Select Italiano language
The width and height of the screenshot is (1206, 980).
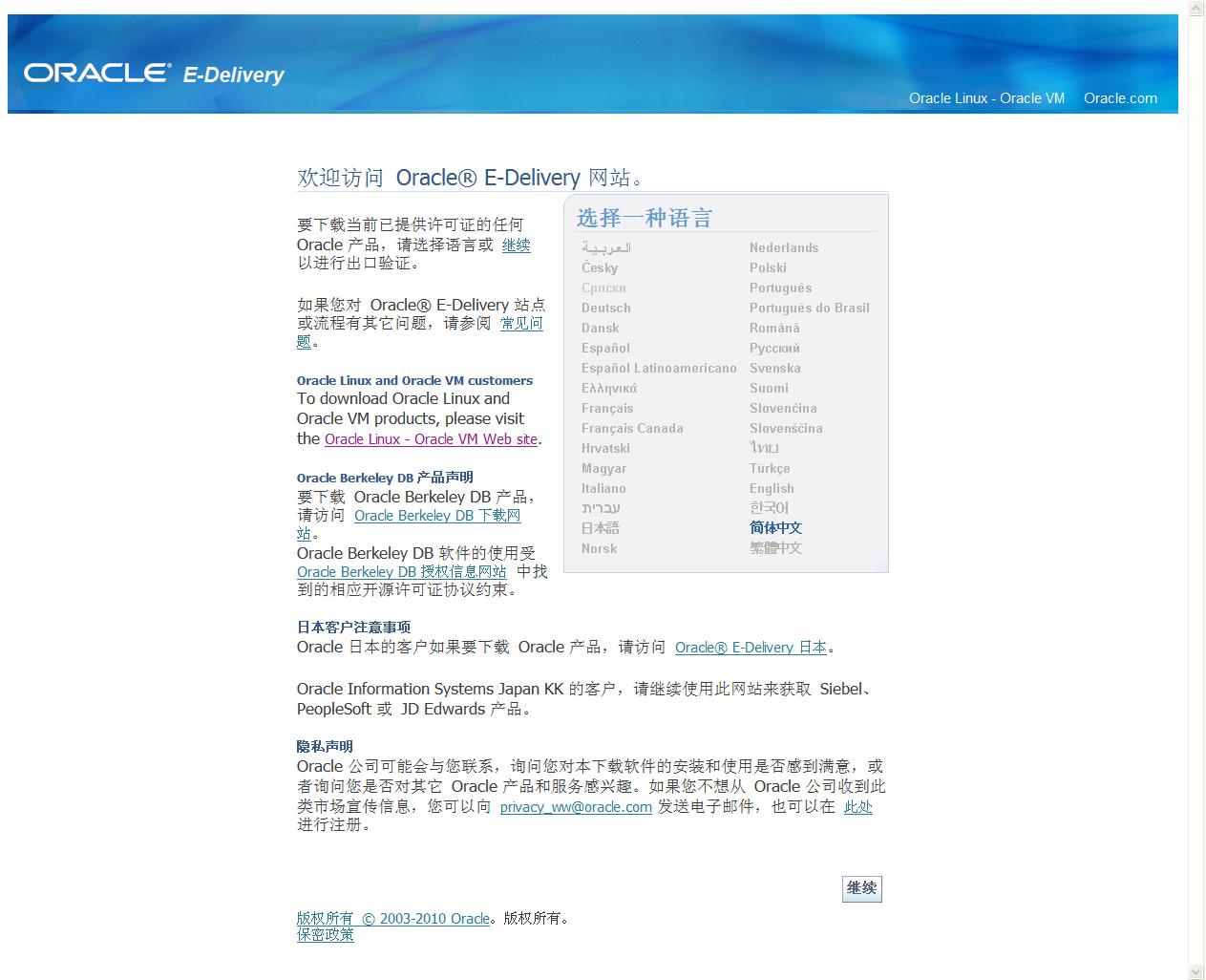pyautogui.click(x=603, y=488)
